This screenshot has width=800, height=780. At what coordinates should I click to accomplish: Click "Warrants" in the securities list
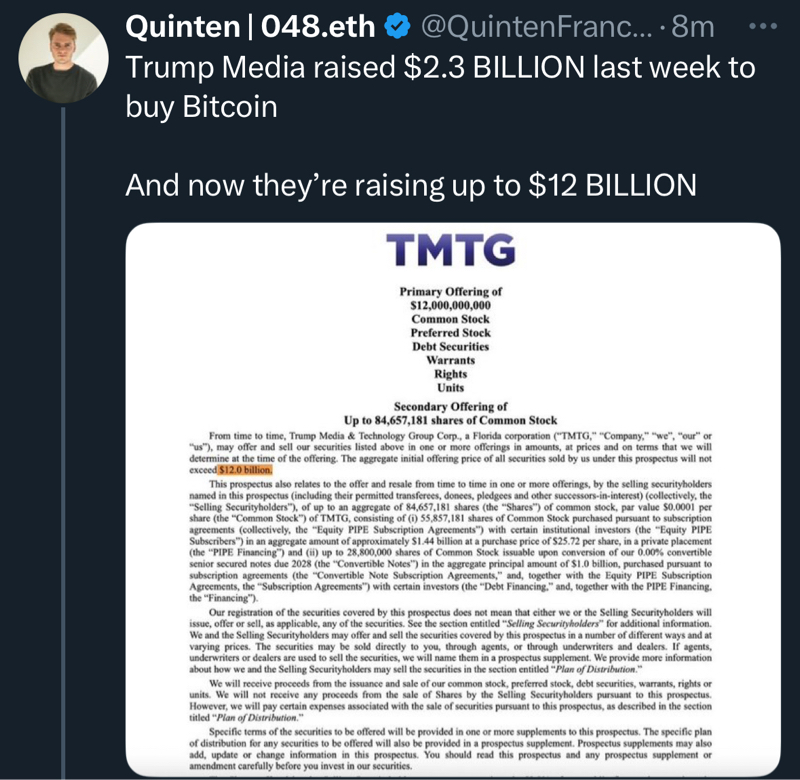(x=450, y=360)
